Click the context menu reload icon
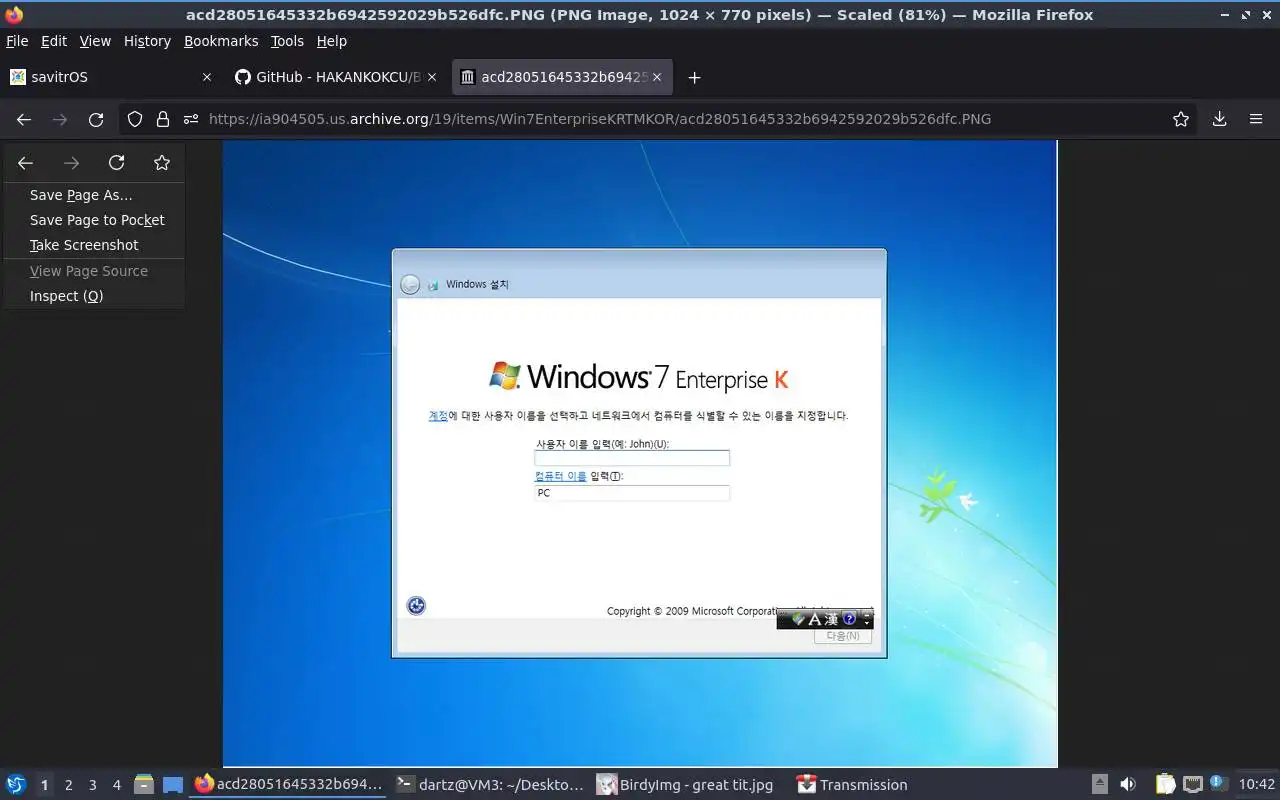1280x800 pixels. (x=116, y=163)
